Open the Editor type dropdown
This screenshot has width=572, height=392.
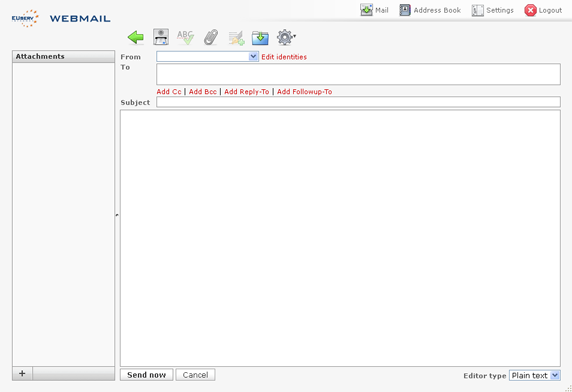[x=535, y=375]
